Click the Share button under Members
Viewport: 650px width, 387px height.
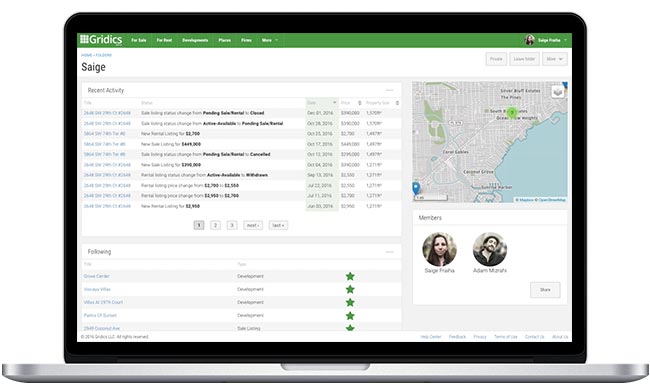pos(545,290)
